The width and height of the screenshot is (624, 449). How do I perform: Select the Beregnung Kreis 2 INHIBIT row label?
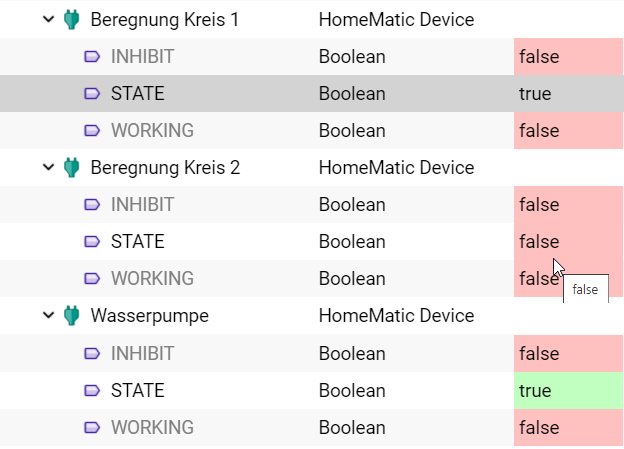coord(142,205)
